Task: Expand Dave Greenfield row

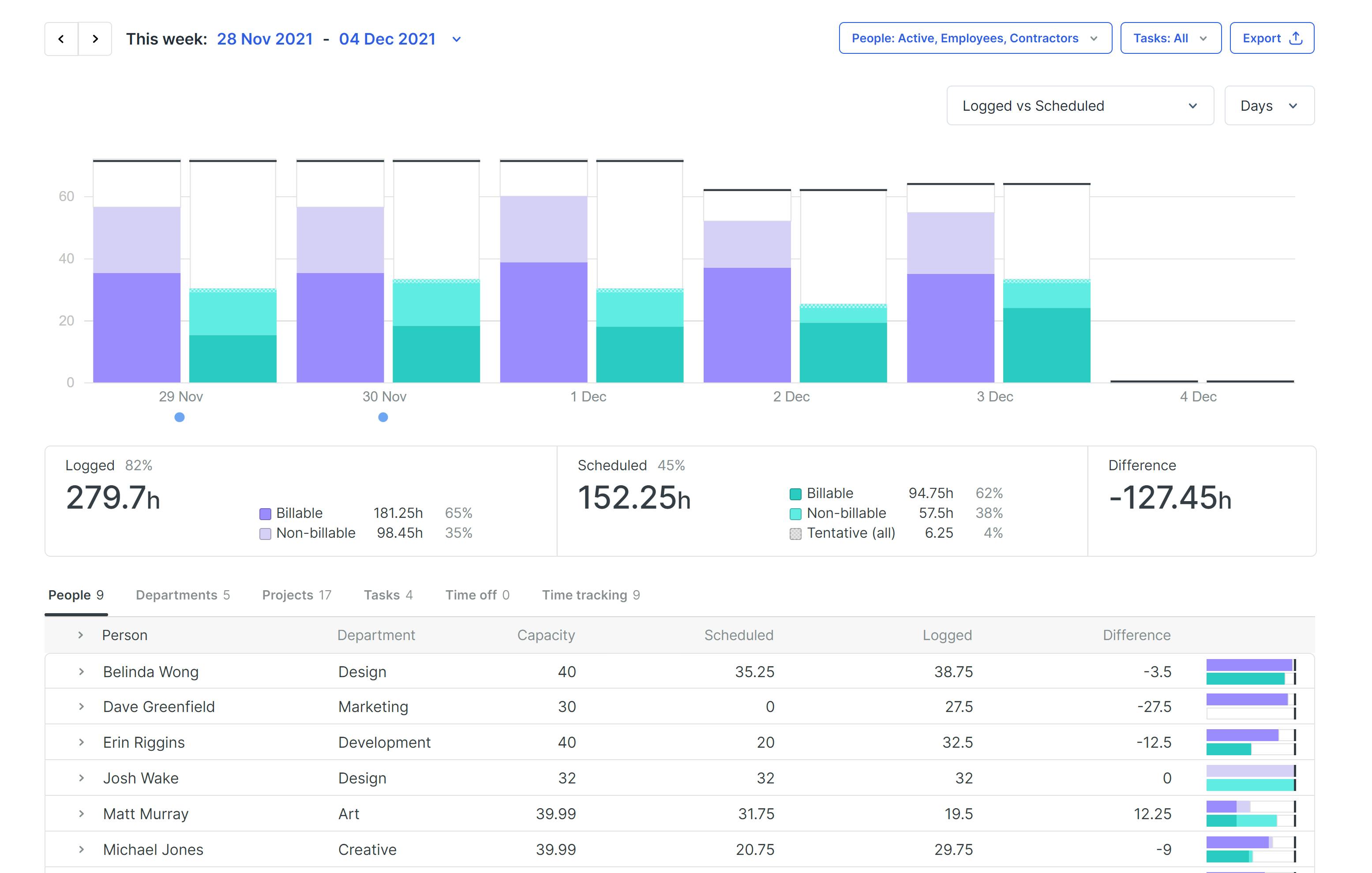Action: click(x=82, y=707)
